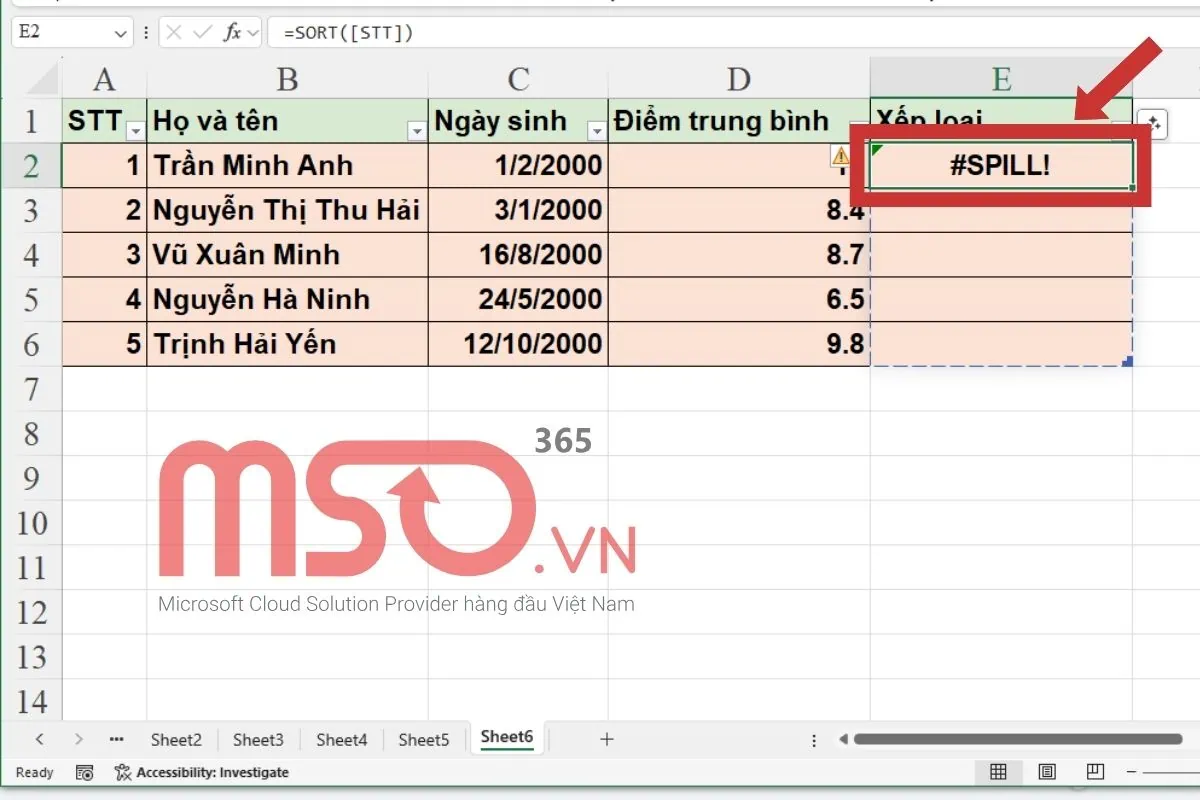This screenshot has width=1200, height=800.
Task: Click the macro record icon in status bar
Action: [x=85, y=772]
